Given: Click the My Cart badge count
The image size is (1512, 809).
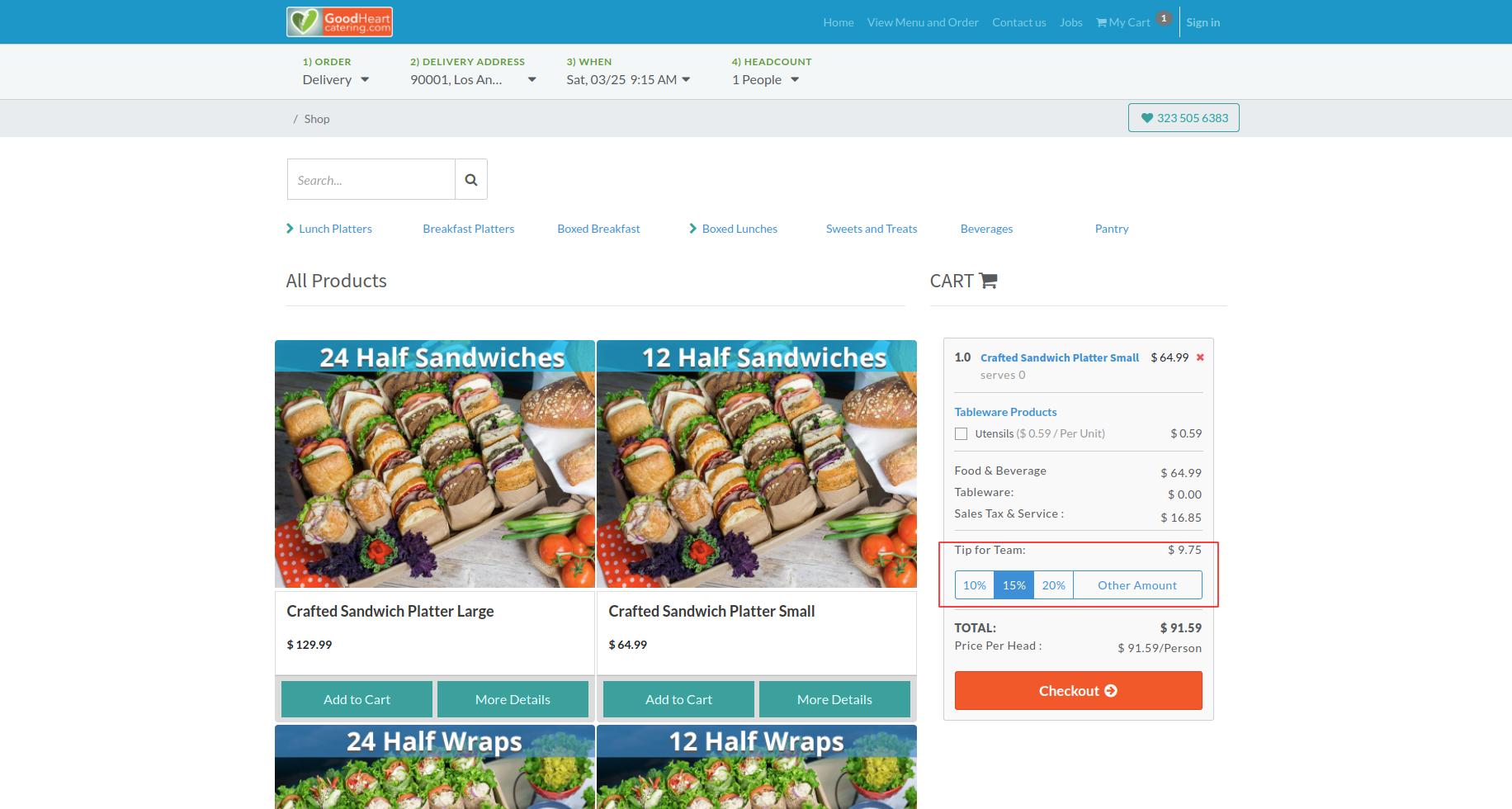Looking at the screenshot, I should click(x=1164, y=18).
